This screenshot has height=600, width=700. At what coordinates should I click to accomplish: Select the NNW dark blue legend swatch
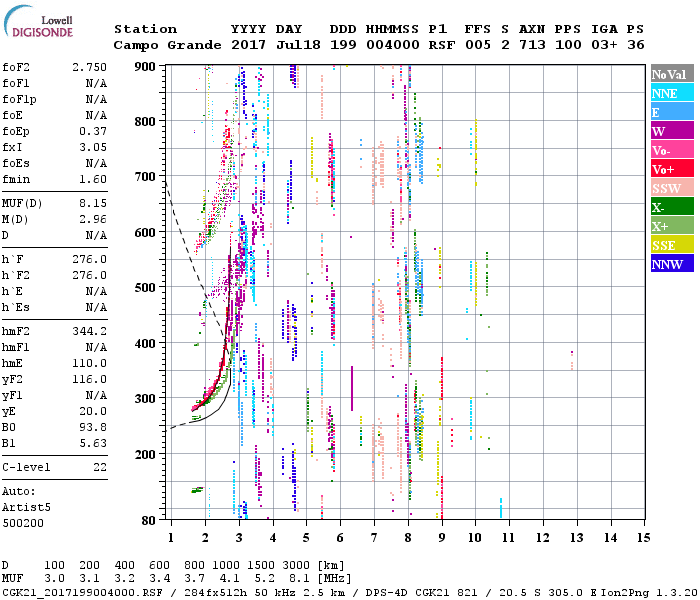(x=672, y=263)
